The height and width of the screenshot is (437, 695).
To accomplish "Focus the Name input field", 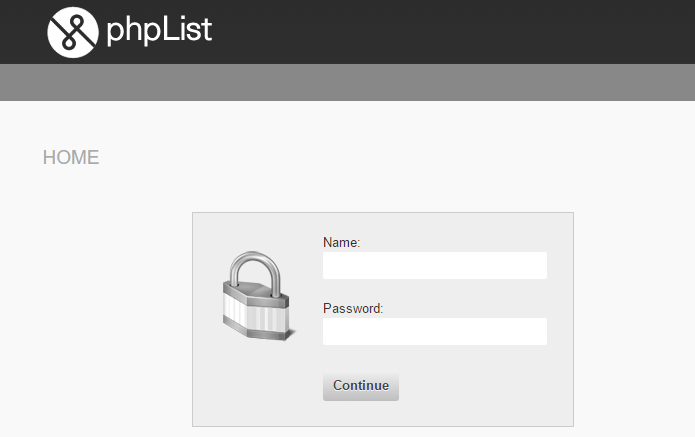I will pos(435,265).
